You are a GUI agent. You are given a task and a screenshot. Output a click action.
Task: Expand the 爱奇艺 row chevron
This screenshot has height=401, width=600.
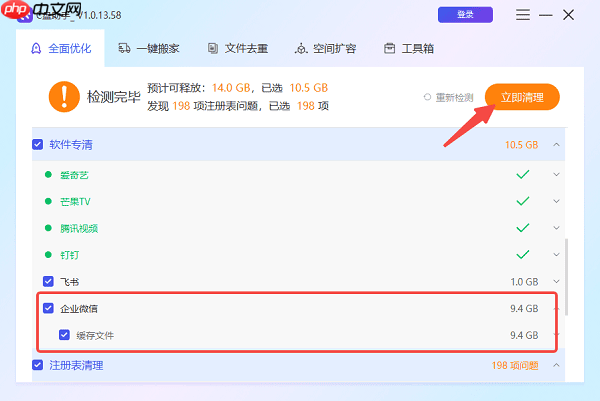[x=556, y=174]
